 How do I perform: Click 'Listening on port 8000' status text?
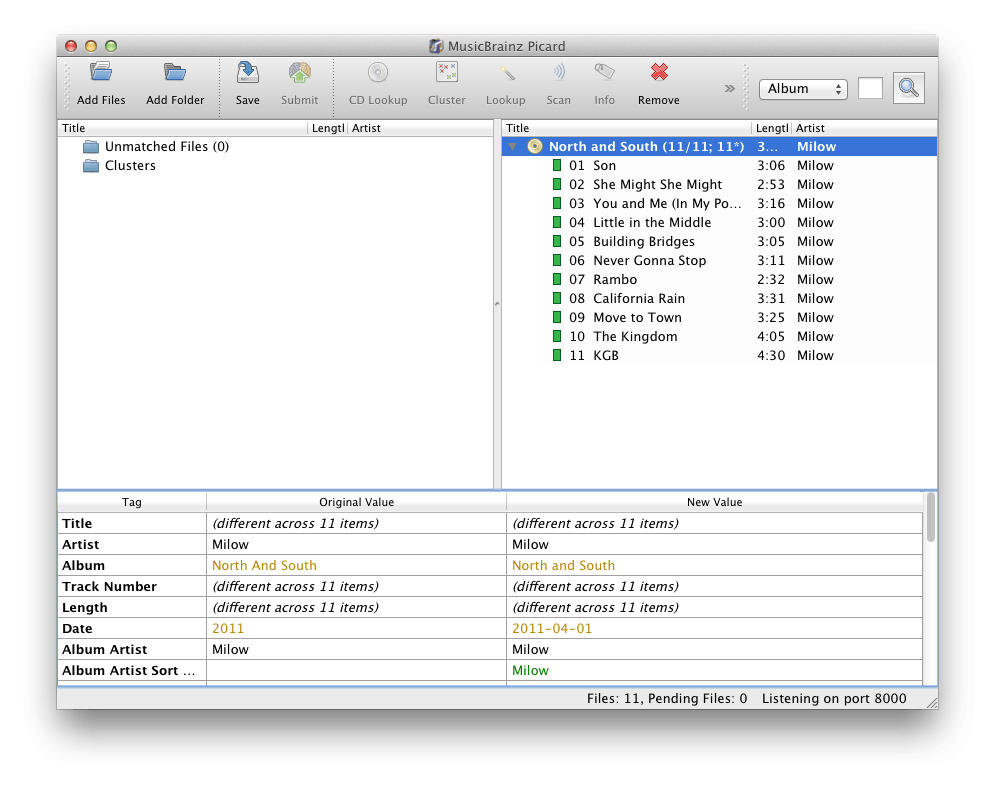coord(834,699)
